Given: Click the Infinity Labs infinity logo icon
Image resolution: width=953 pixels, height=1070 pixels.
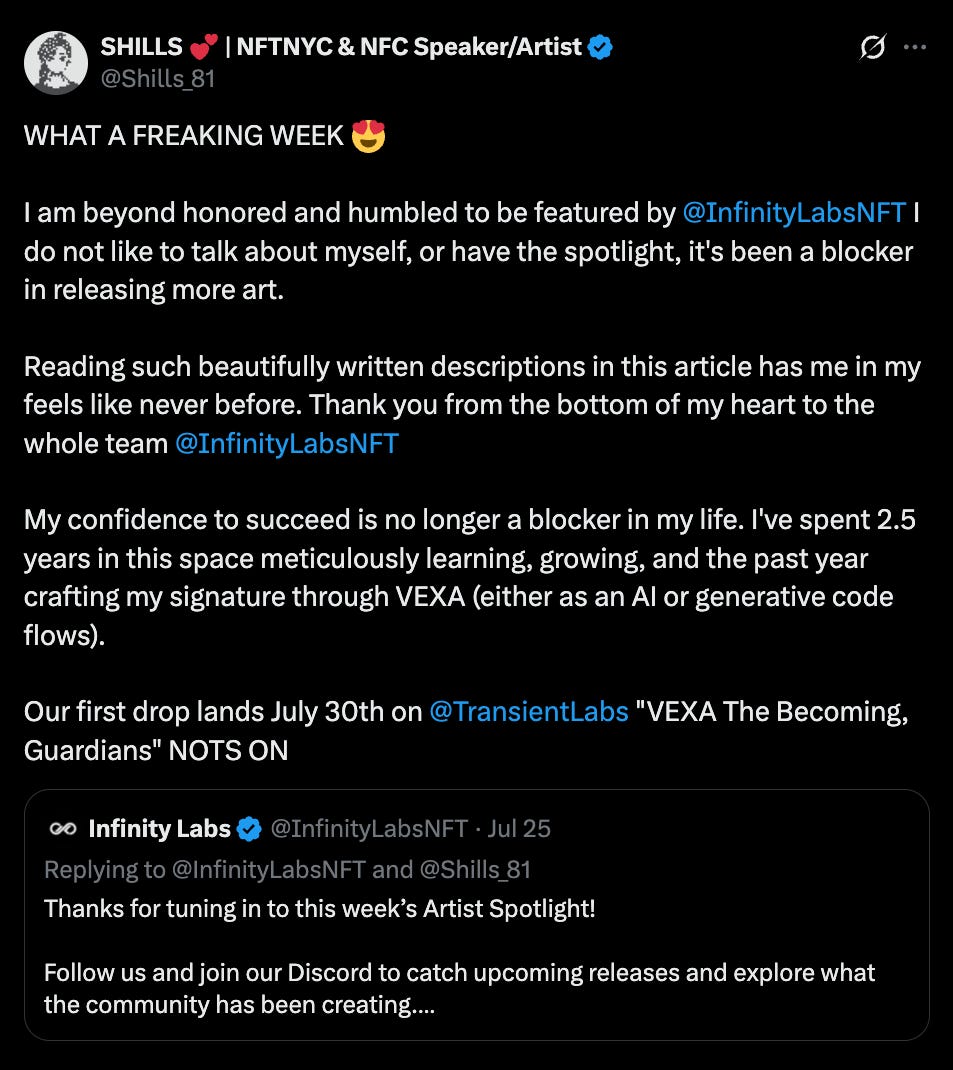Looking at the screenshot, I should [x=63, y=828].
